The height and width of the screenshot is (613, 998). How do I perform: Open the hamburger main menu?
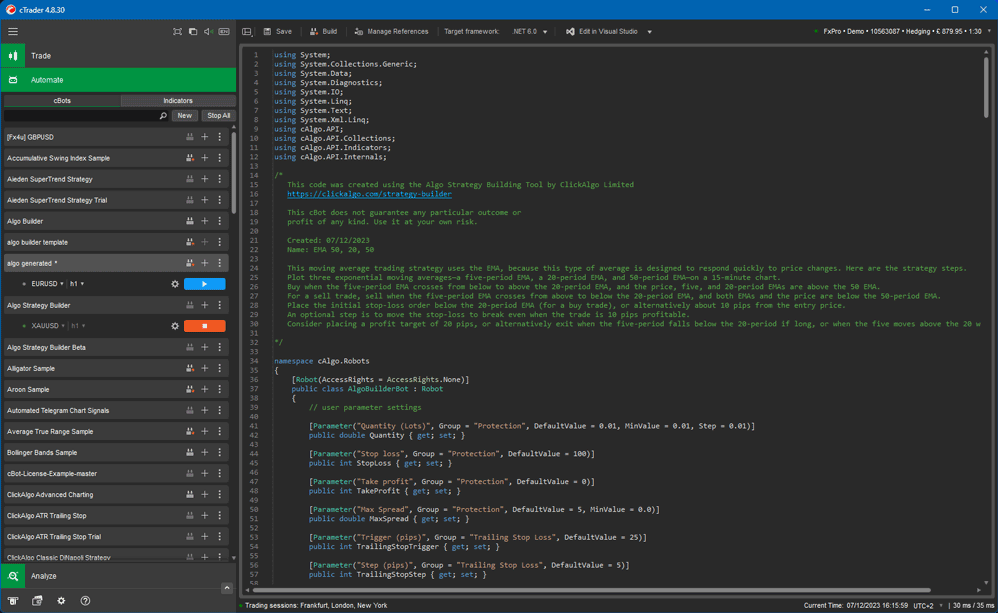click(x=13, y=31)
